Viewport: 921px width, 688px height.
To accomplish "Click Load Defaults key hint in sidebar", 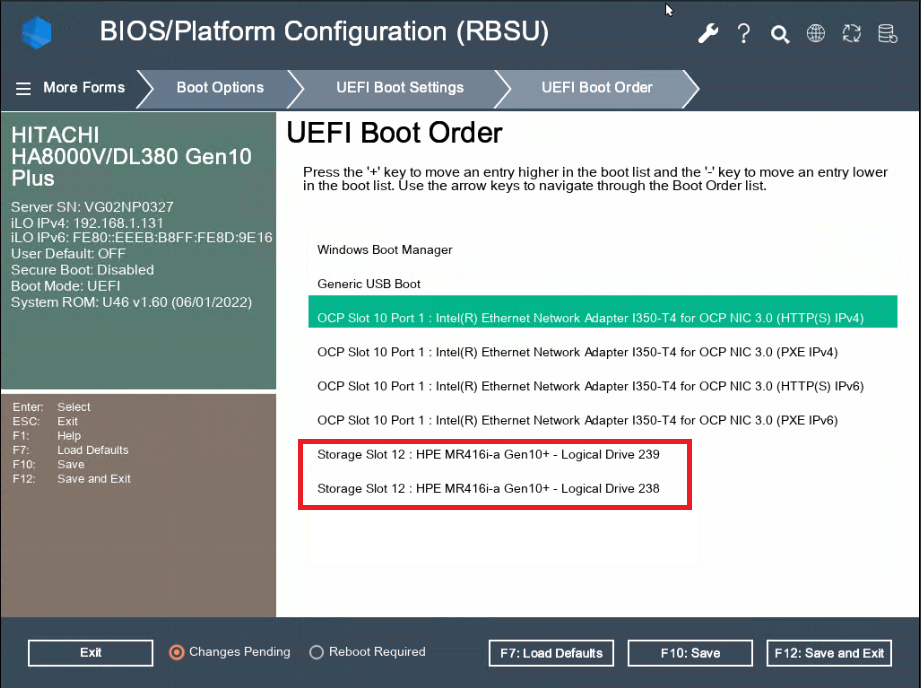I will coord(70,450).
